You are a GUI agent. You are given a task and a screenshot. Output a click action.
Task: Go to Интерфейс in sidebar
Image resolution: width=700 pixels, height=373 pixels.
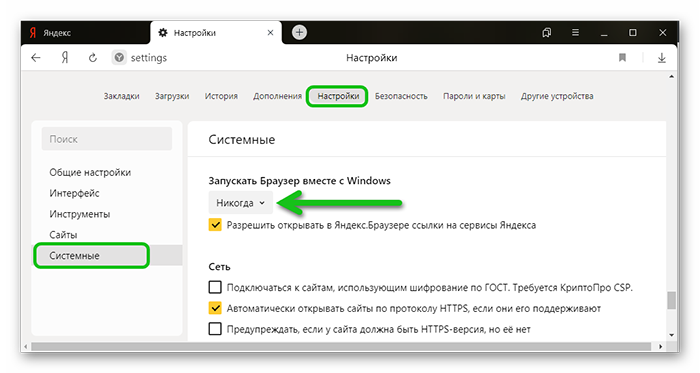[74, 193]
